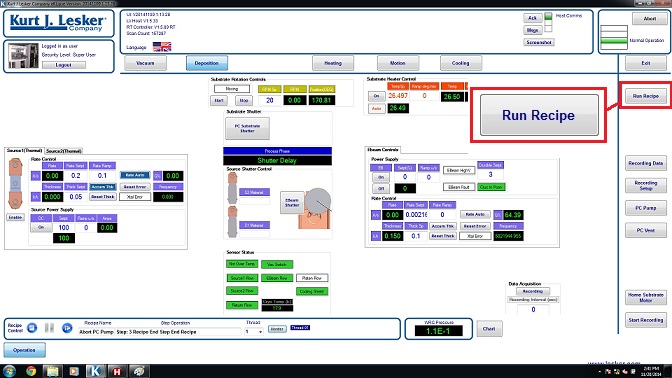Click the Ebeam crucible shutter graphic
672x378 pixels.
click(x=315, y=208)
